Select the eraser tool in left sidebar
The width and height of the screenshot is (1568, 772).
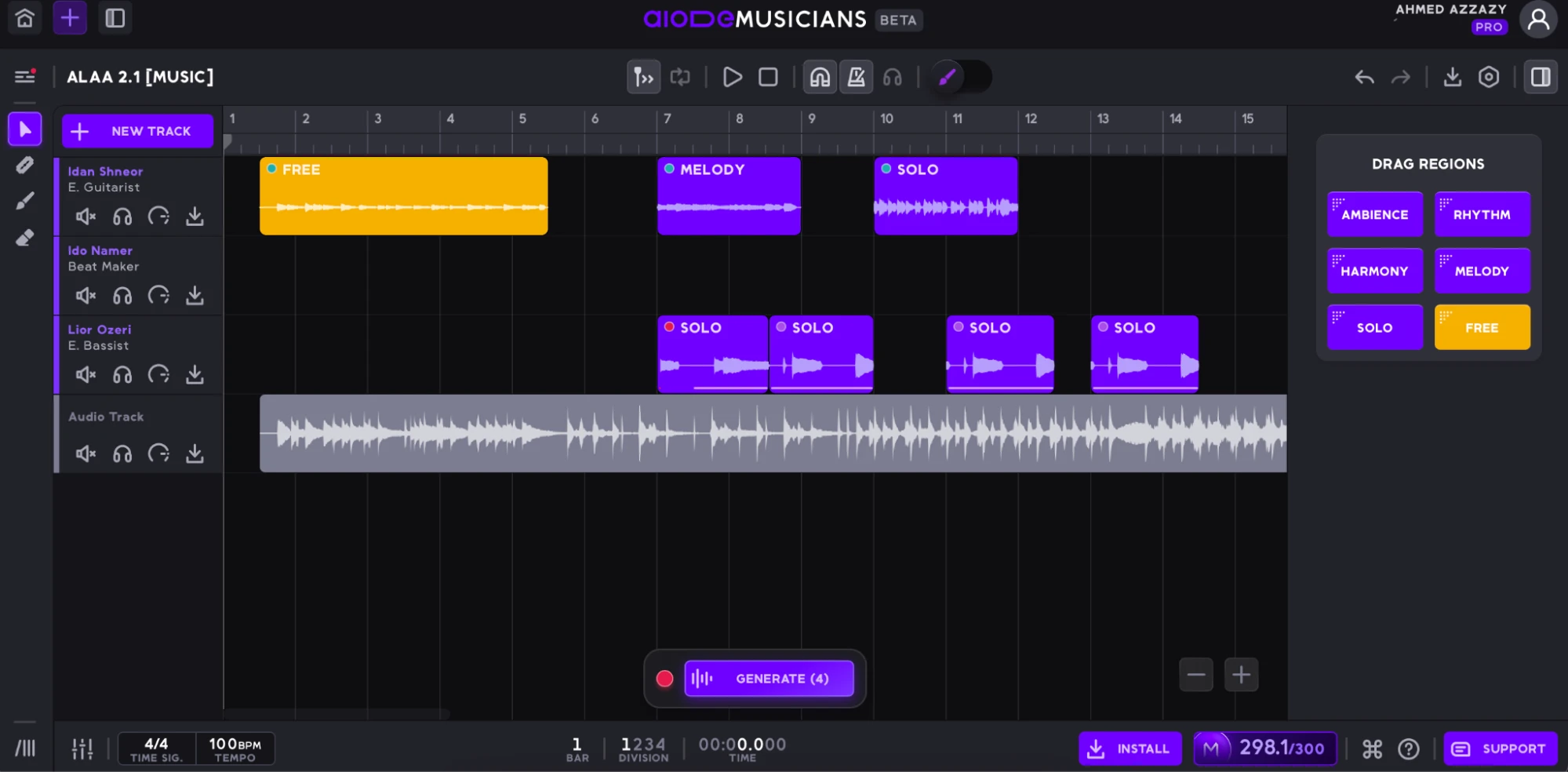pos(24,238)
